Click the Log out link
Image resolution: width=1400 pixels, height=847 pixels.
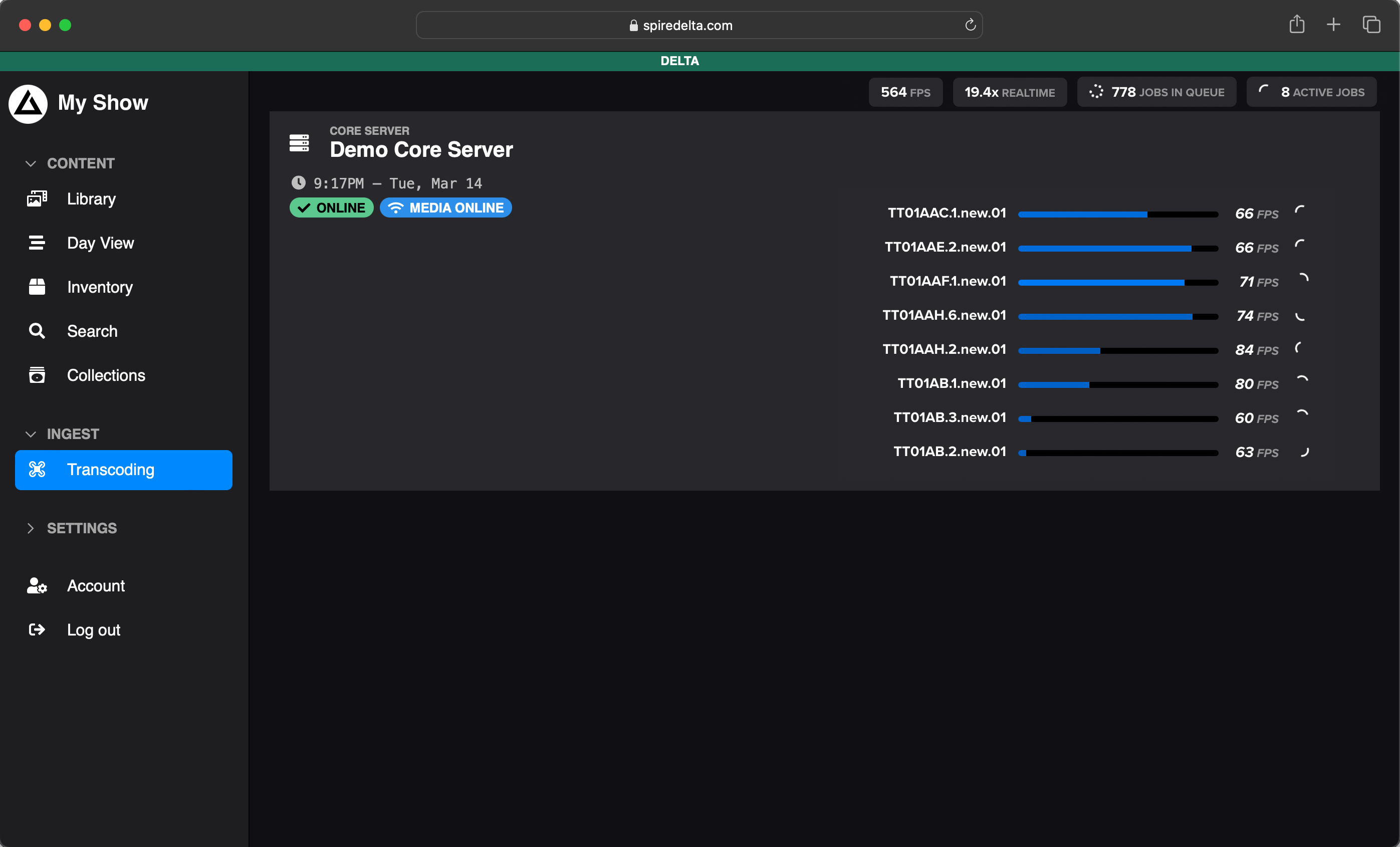point(93,630)
